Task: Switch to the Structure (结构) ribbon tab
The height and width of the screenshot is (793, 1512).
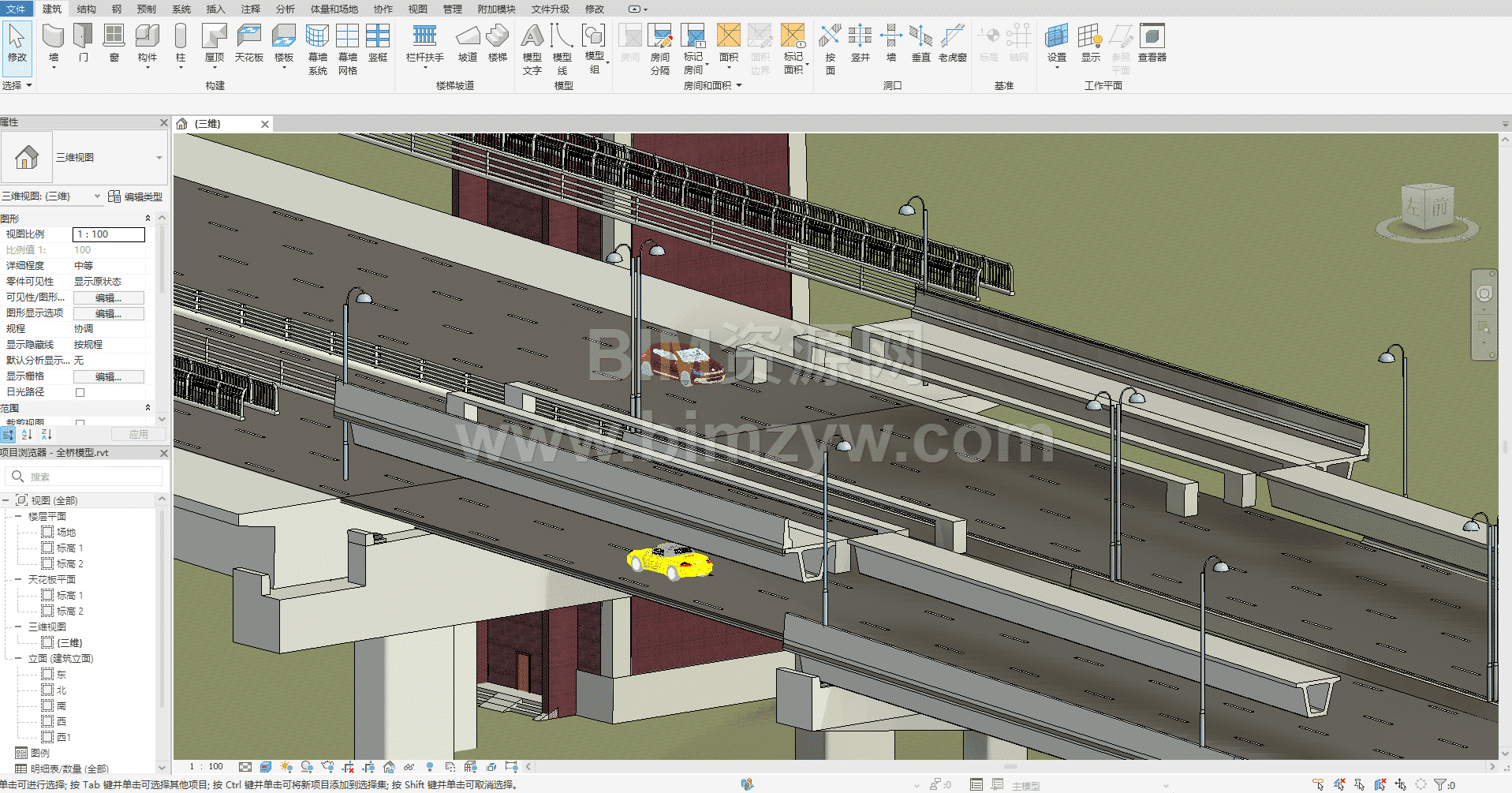Action: [x=87, y=9]
